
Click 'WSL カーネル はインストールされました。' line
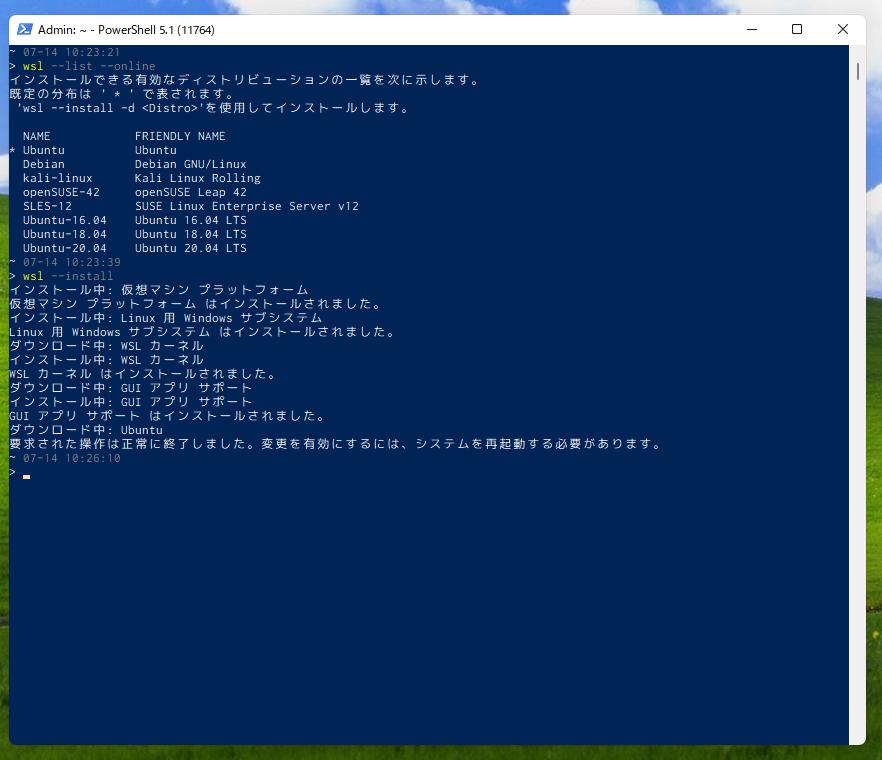pyautogui.click(x=142, y=374)
